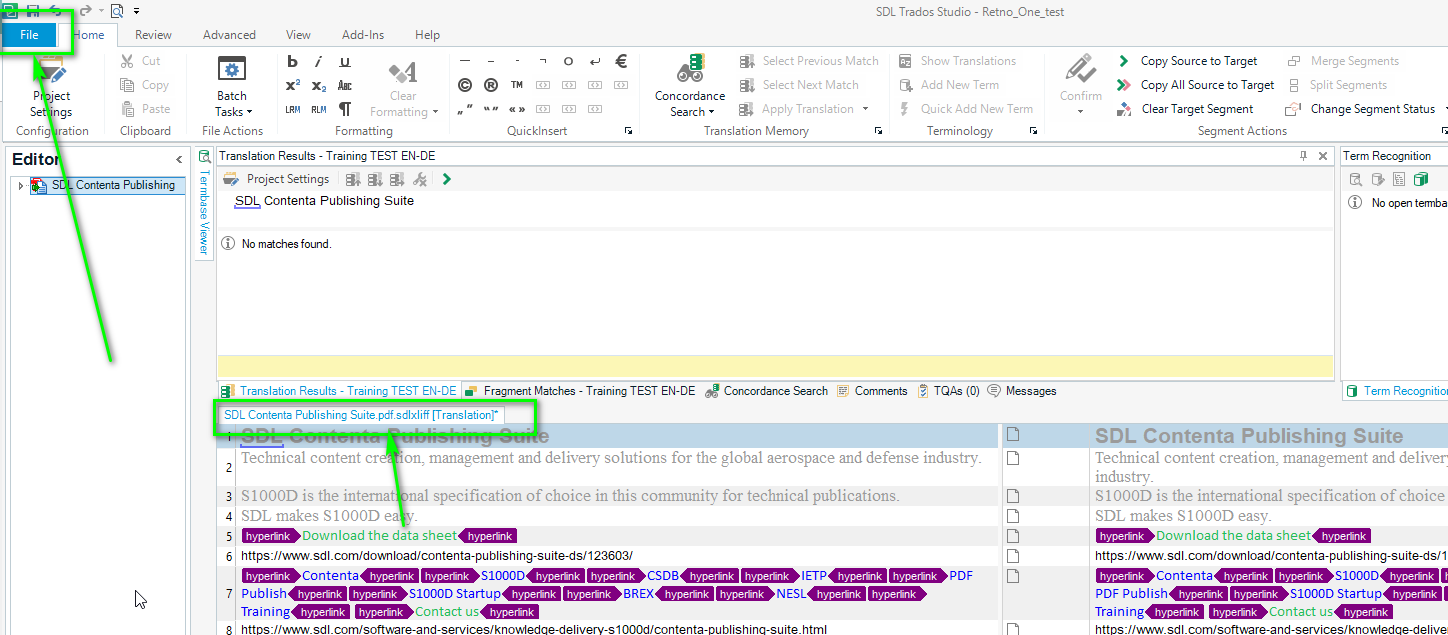Click the green termbase icon in Term Recognition

click(1421, 180)
